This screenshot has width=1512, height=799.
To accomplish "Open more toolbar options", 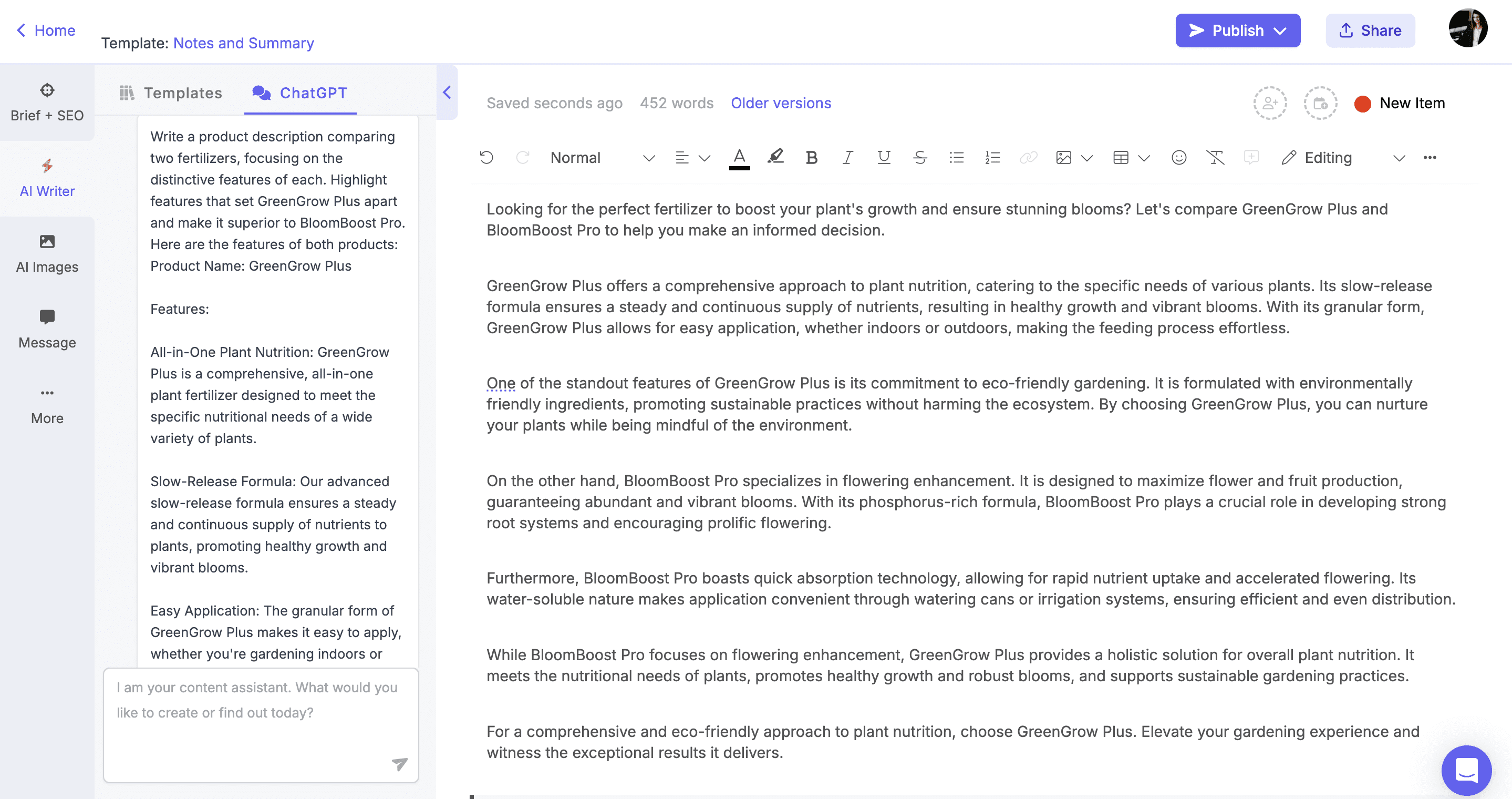I will click(x=1430, y=157).
